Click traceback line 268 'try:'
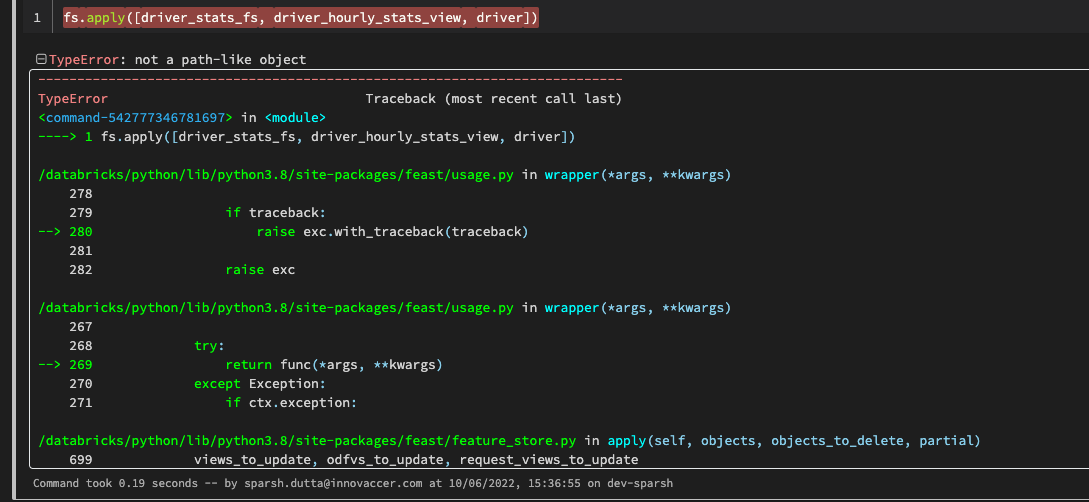Viewport: 1089px width, 502px height. click(210, 345)
